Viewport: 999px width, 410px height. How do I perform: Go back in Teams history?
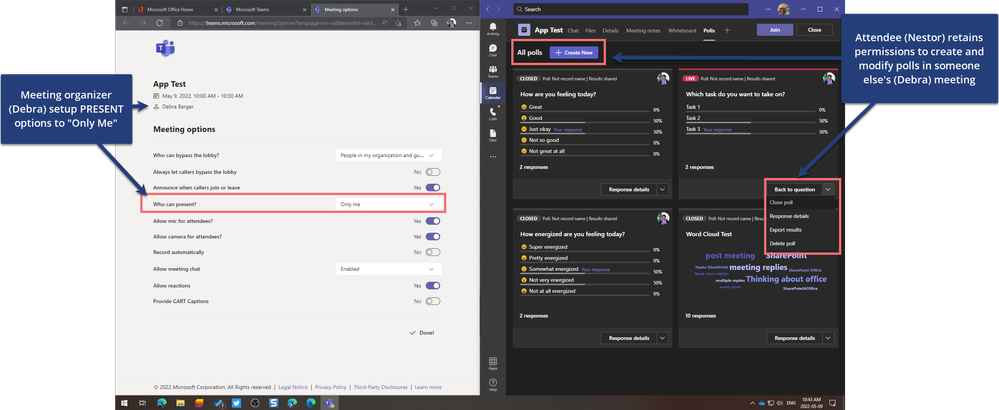489,10
